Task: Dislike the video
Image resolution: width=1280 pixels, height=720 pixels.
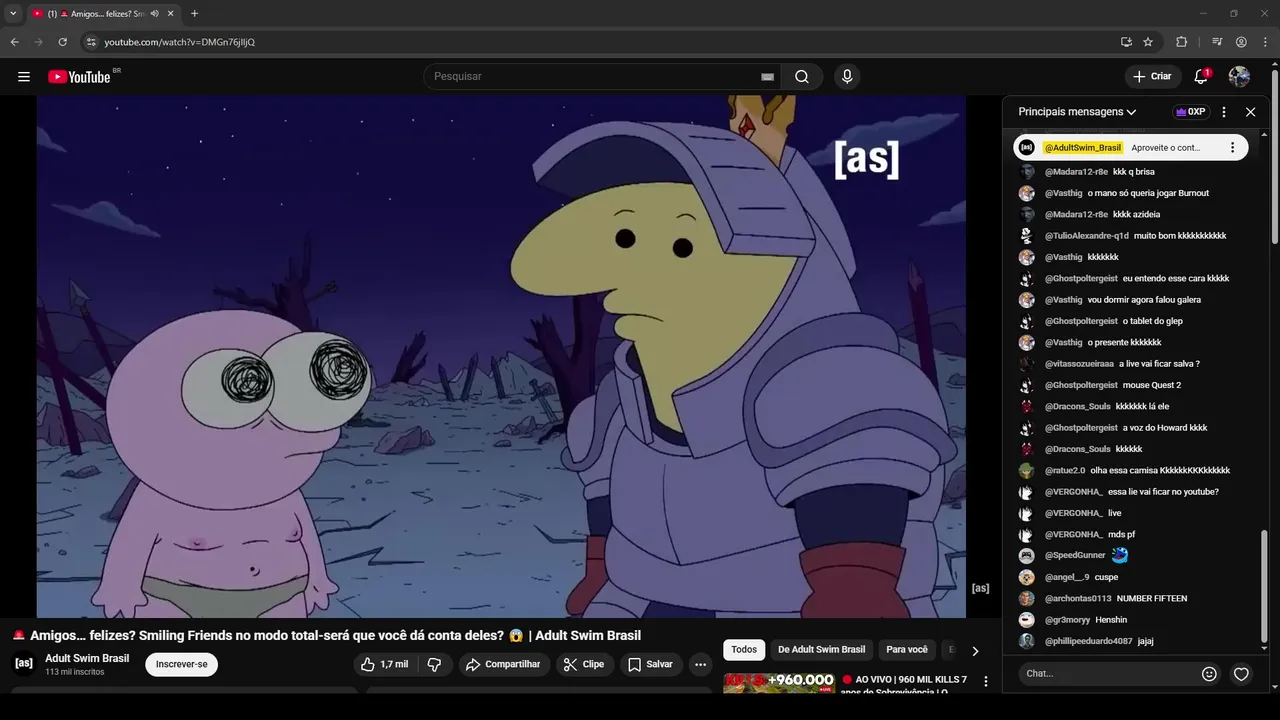Action: click(434, 665)
